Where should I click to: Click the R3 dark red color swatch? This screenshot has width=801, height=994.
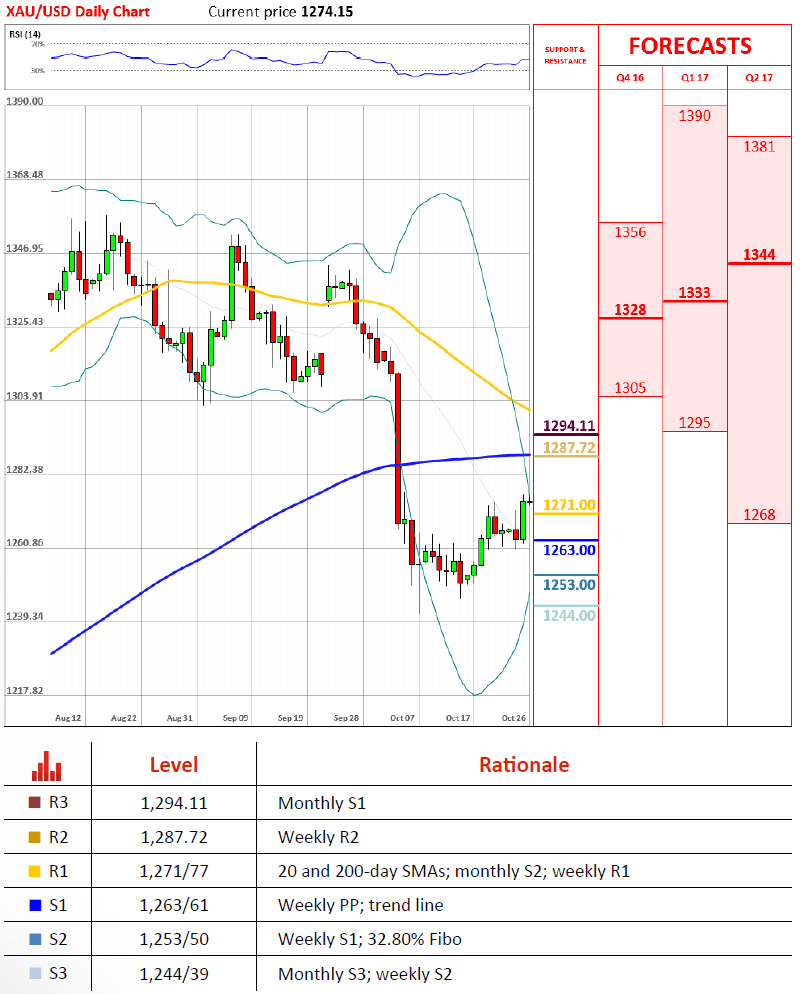tap(35, 803)
